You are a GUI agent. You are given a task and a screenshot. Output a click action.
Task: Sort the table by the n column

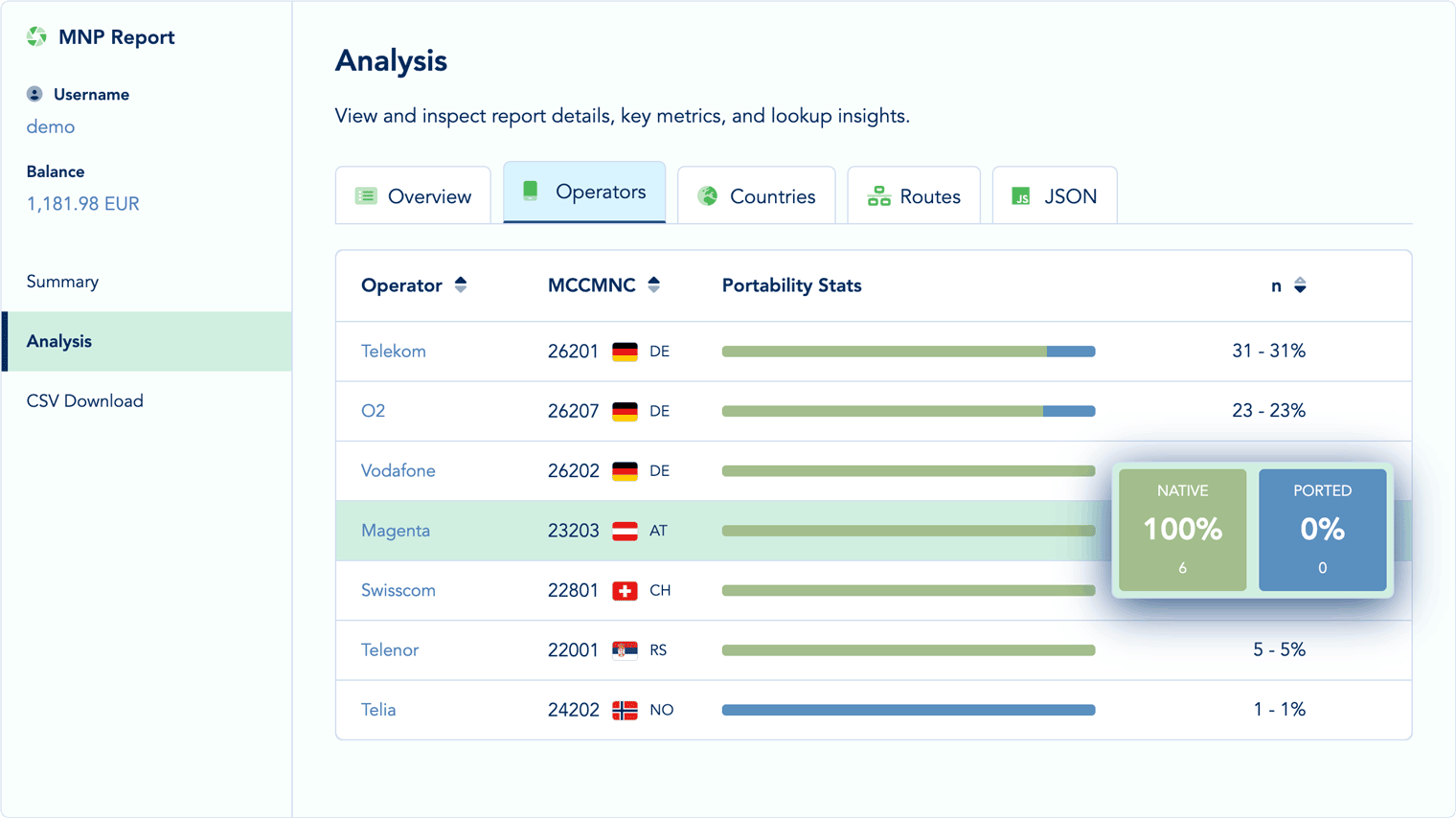coord(1300,284)
